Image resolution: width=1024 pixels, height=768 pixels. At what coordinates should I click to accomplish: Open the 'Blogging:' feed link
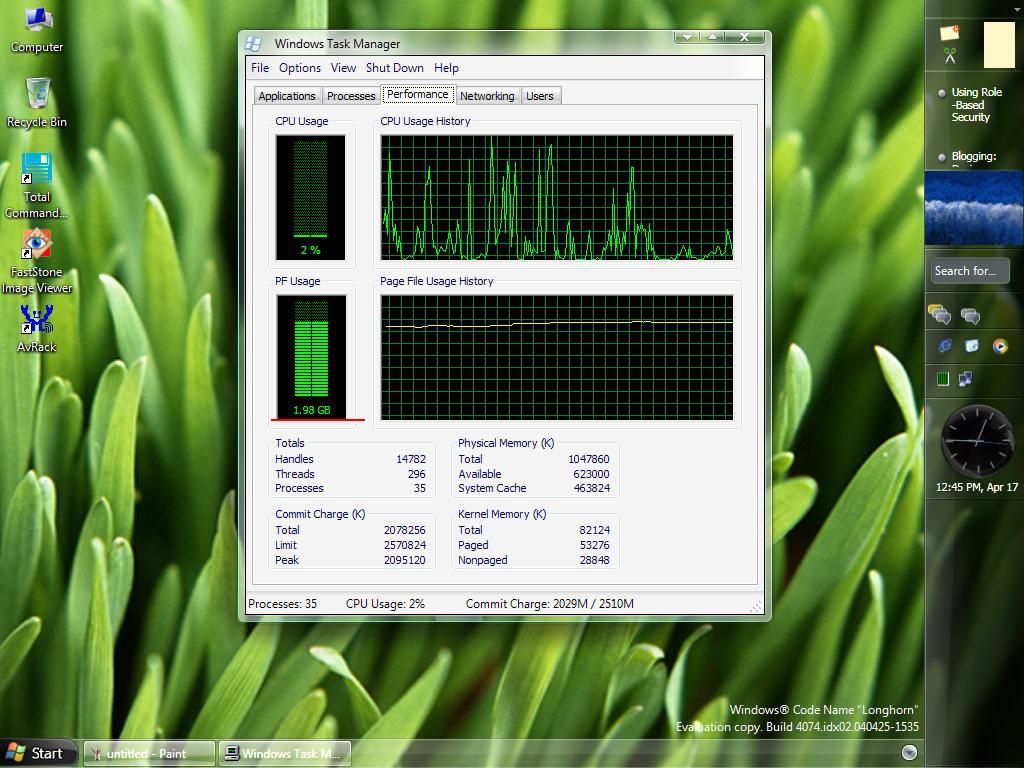point(974,156)
